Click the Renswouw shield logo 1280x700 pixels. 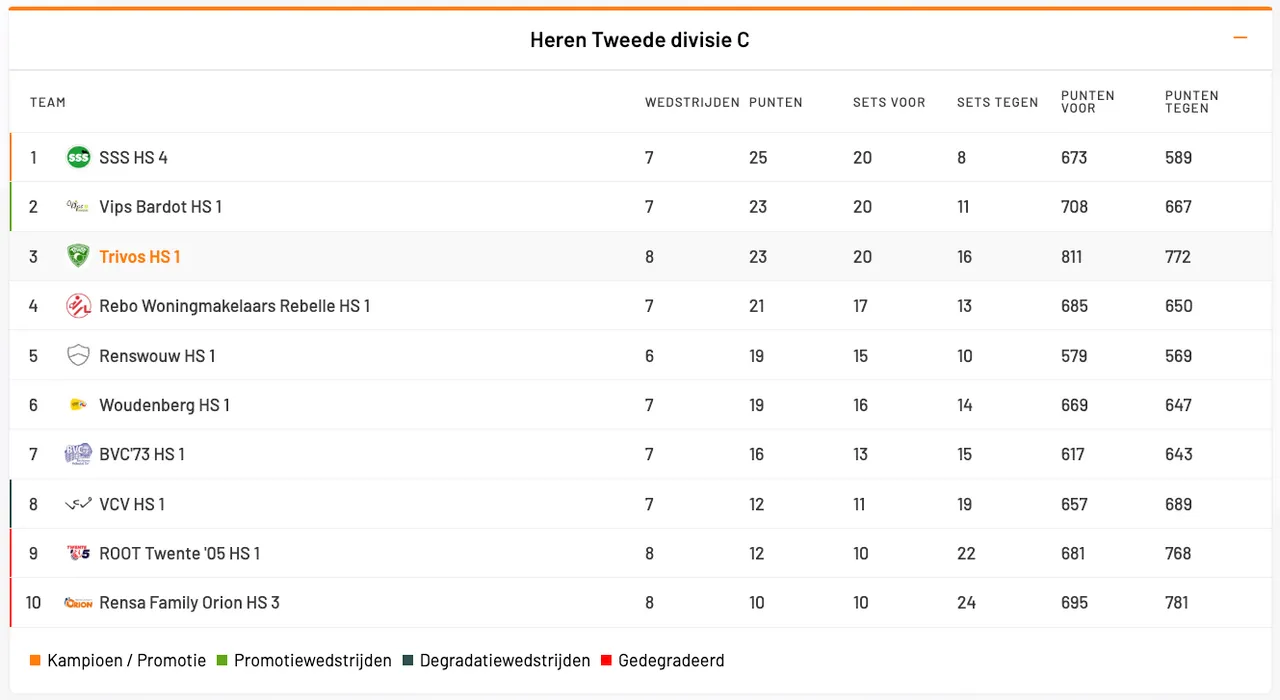(78, 355)
